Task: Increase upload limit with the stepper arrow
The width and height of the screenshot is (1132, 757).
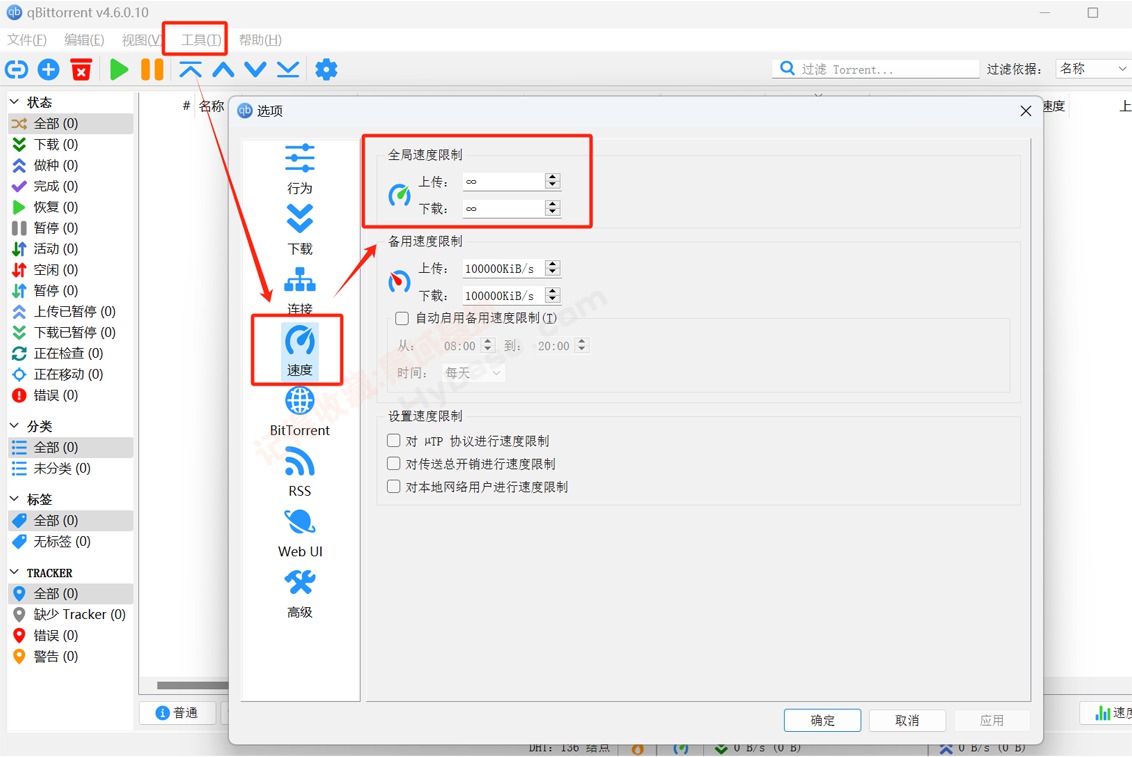Action: pos(551,176)
